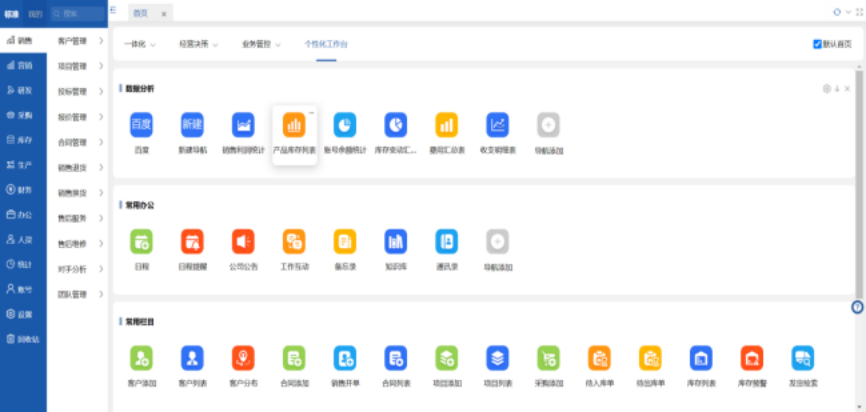
Task: Launch the 知识库 icon
Action: pos(395,241)
